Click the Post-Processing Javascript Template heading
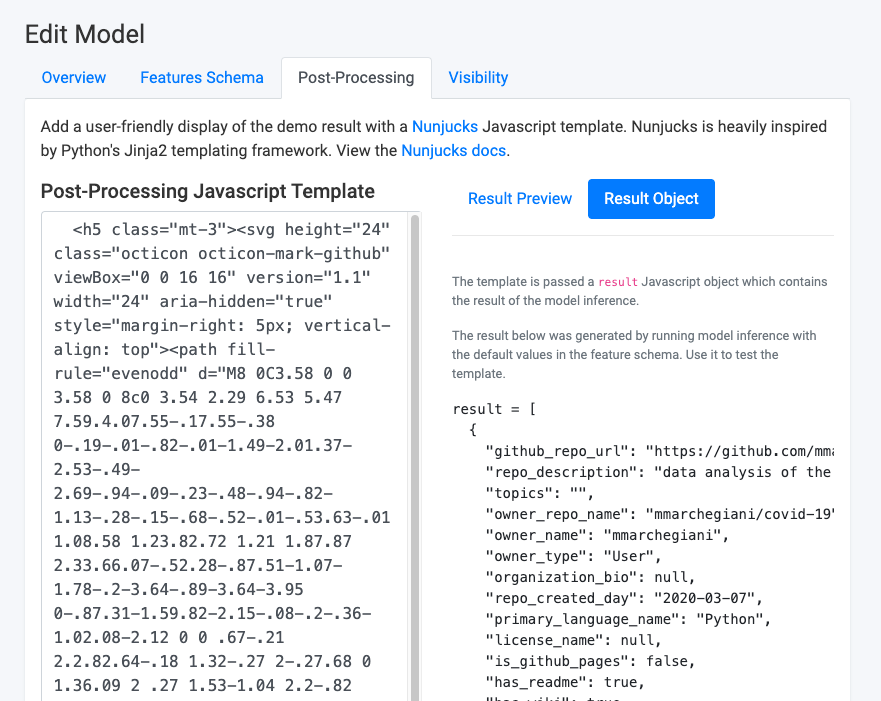Image resolution: width=881 pixels, height=701 pixels. point(208,192)
